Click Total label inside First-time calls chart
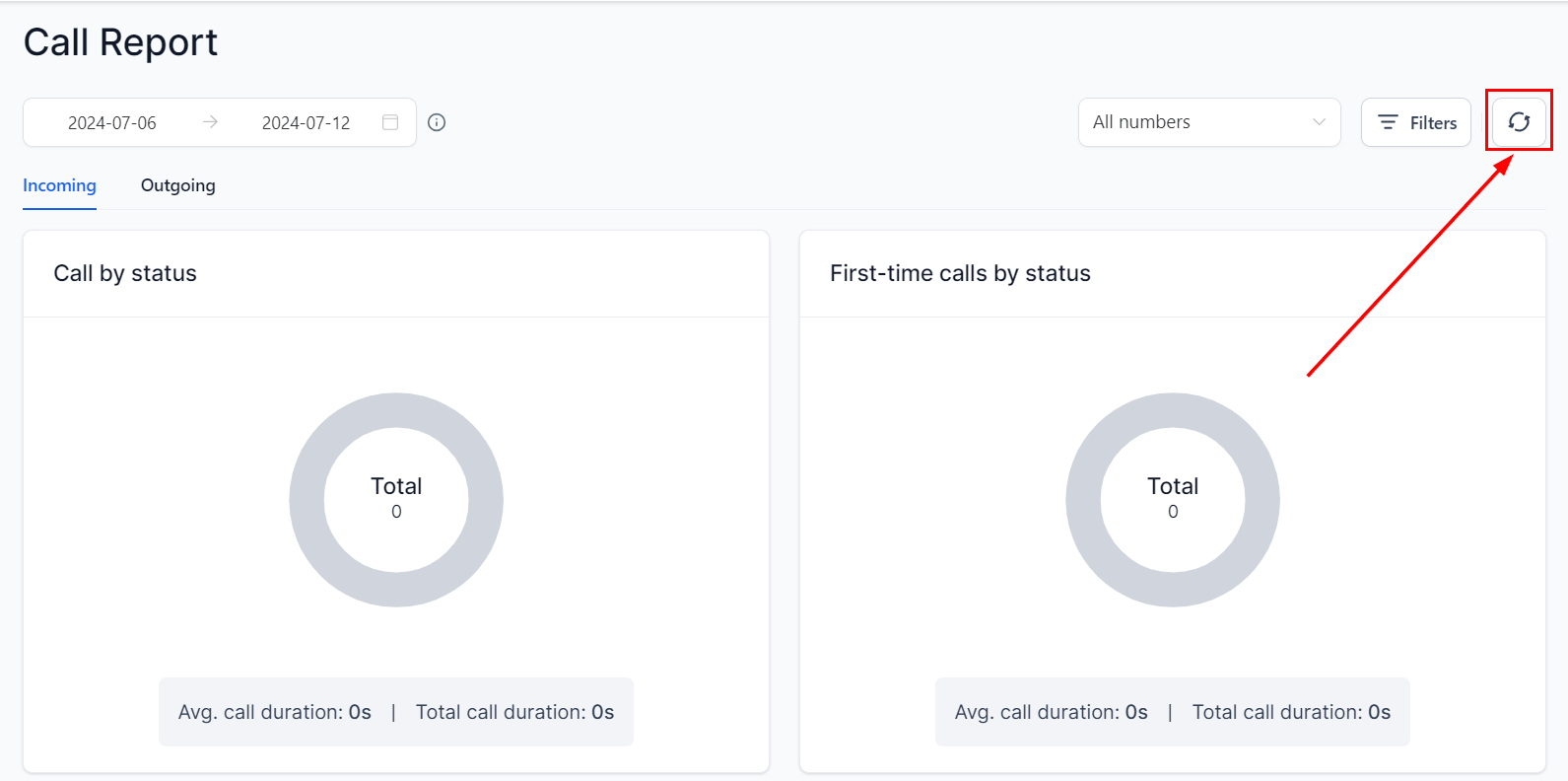The height and width of the screenshot is (781, 1568). coord(1173,486)
